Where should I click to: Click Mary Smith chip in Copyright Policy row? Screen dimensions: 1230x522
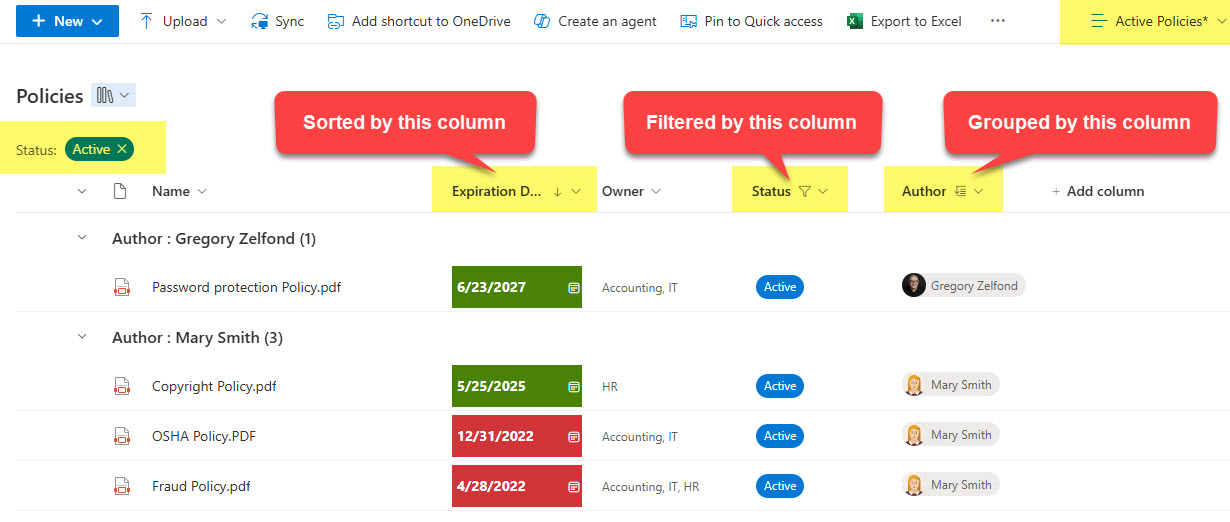950,385
